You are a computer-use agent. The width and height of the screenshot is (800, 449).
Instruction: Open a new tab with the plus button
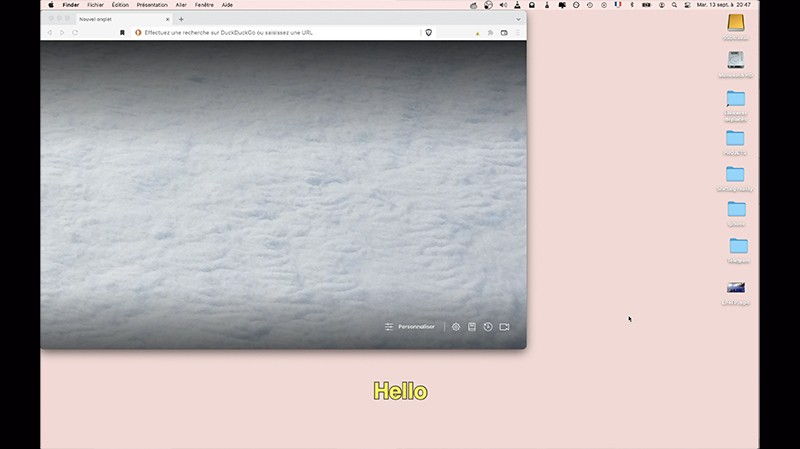point(181,19)
